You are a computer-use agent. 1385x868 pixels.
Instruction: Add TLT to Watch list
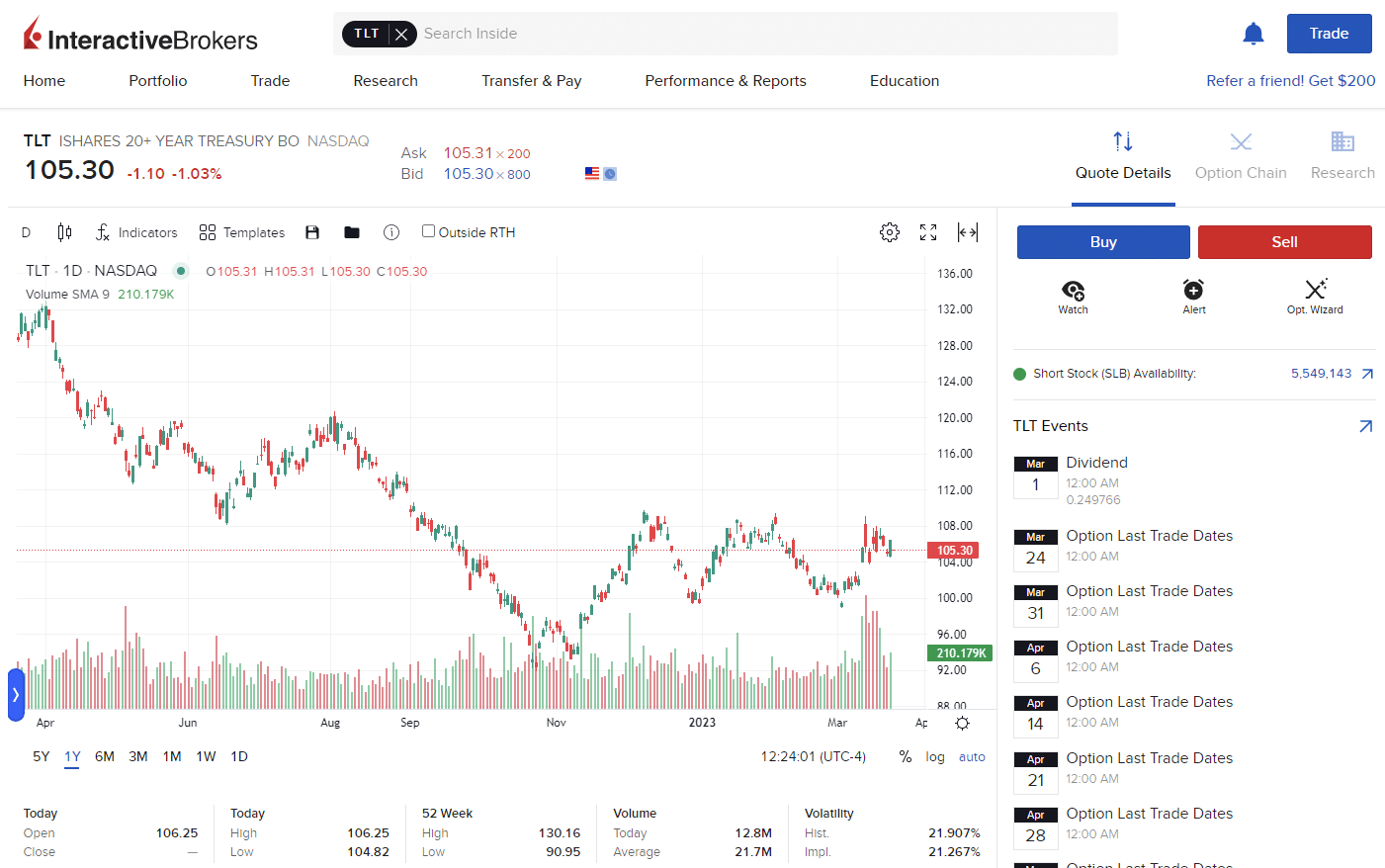(x=1073, y=297)
